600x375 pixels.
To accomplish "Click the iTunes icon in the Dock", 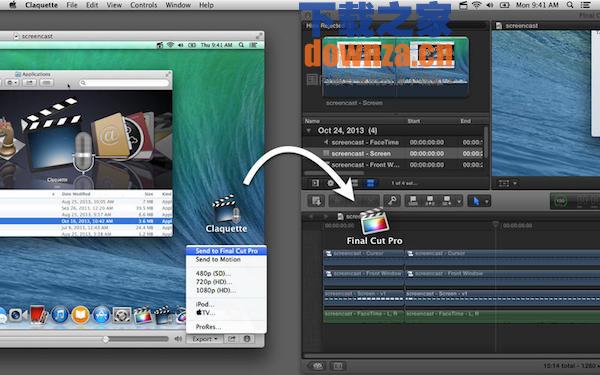I will (60, 315).
